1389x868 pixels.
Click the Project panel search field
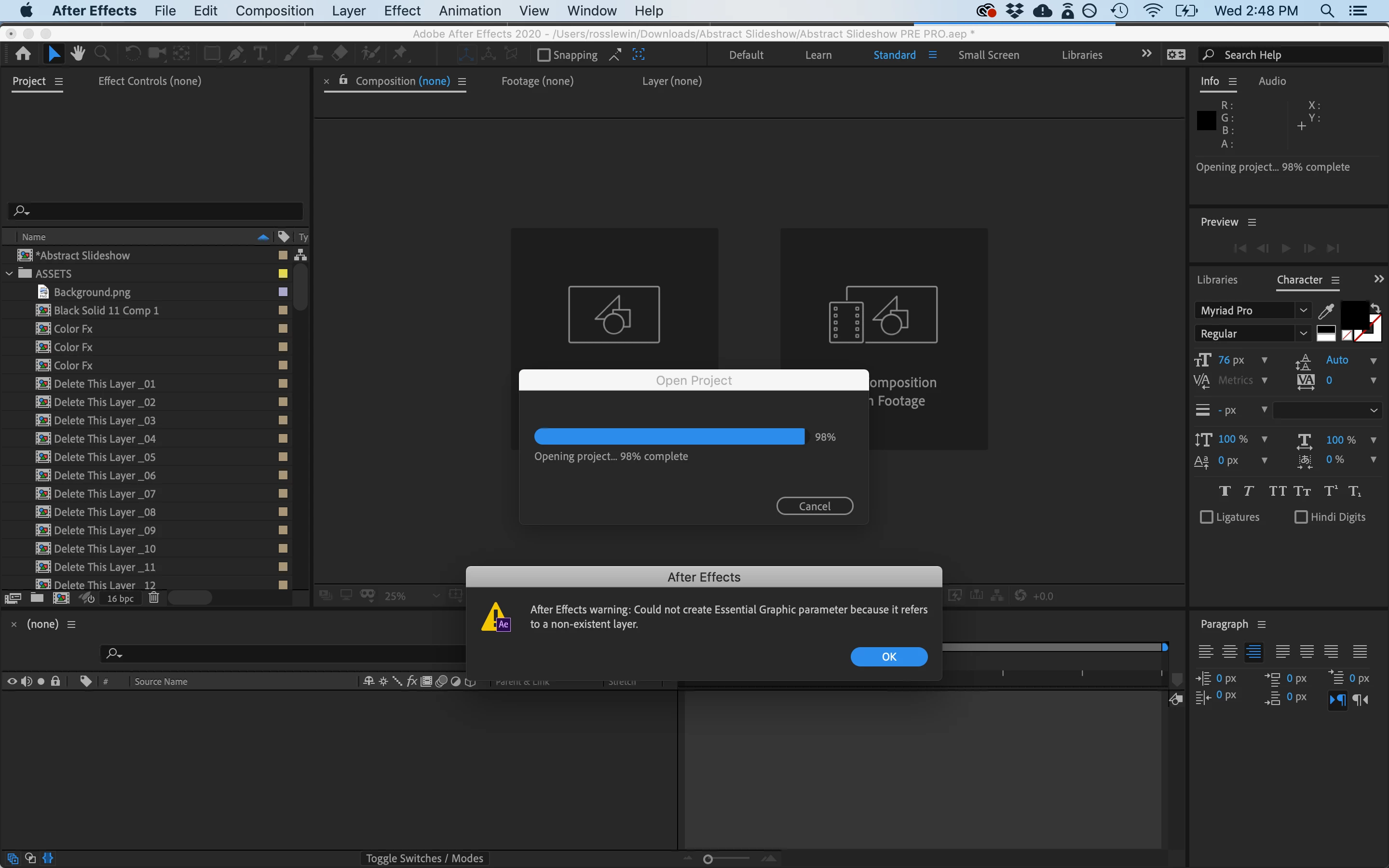pyautogui.click(x=161, y=211)
